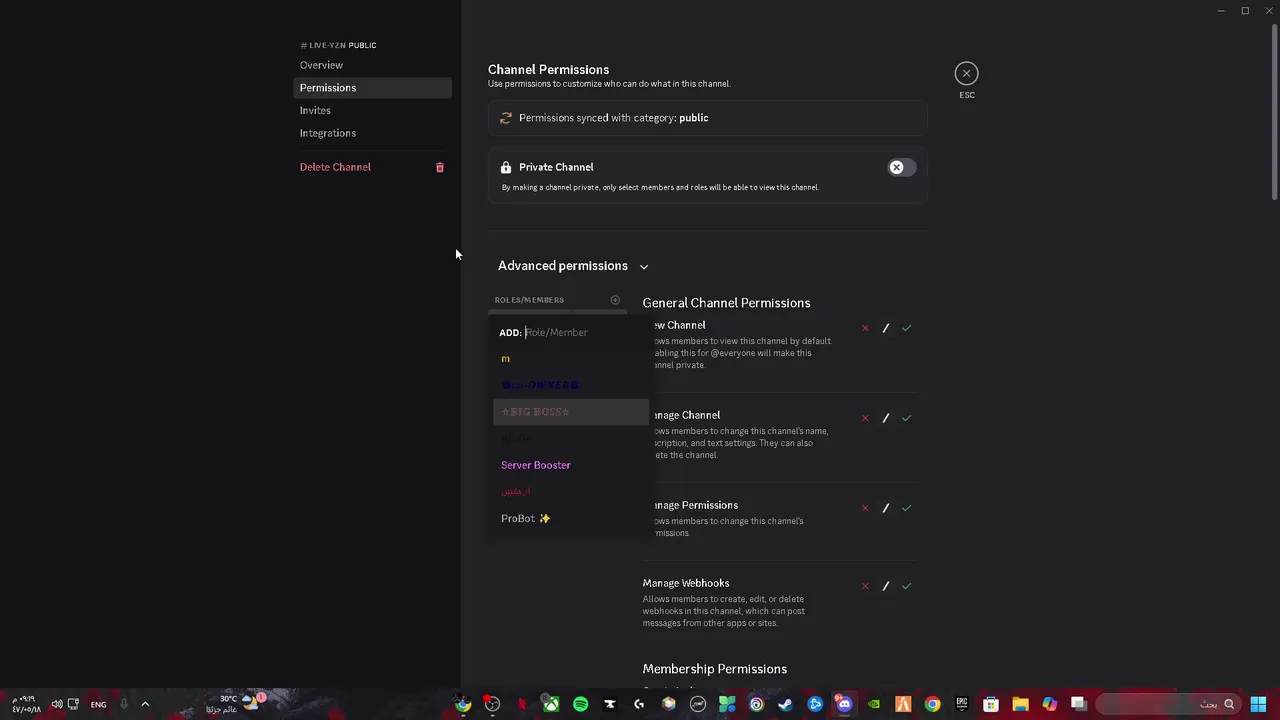Image resolution: width=1280 pixels, height=720 pixels.
Task: Select the red Arabic-named role
Action: point(570,492)
